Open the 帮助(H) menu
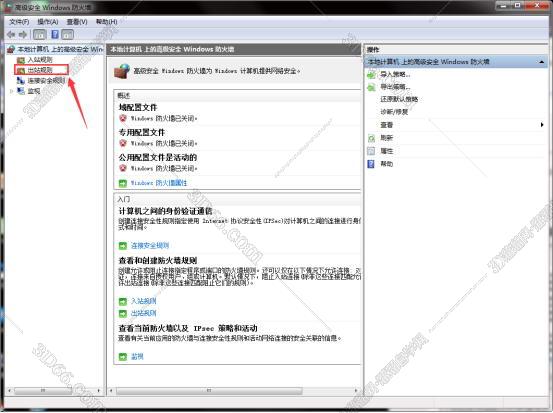Screen dimensions: 553x413 click(107, 22)
